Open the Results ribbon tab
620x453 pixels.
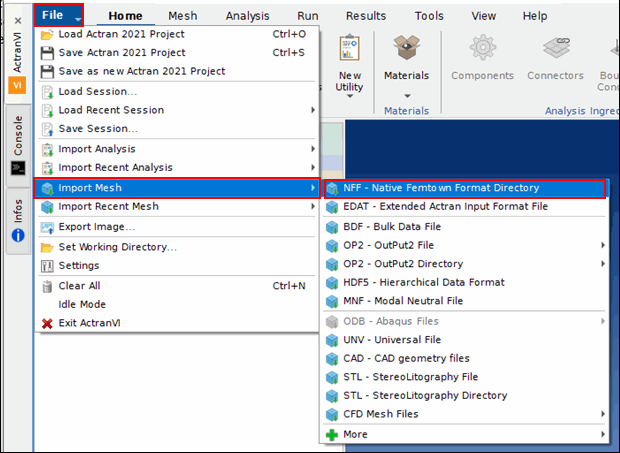[x=366, y=16]
